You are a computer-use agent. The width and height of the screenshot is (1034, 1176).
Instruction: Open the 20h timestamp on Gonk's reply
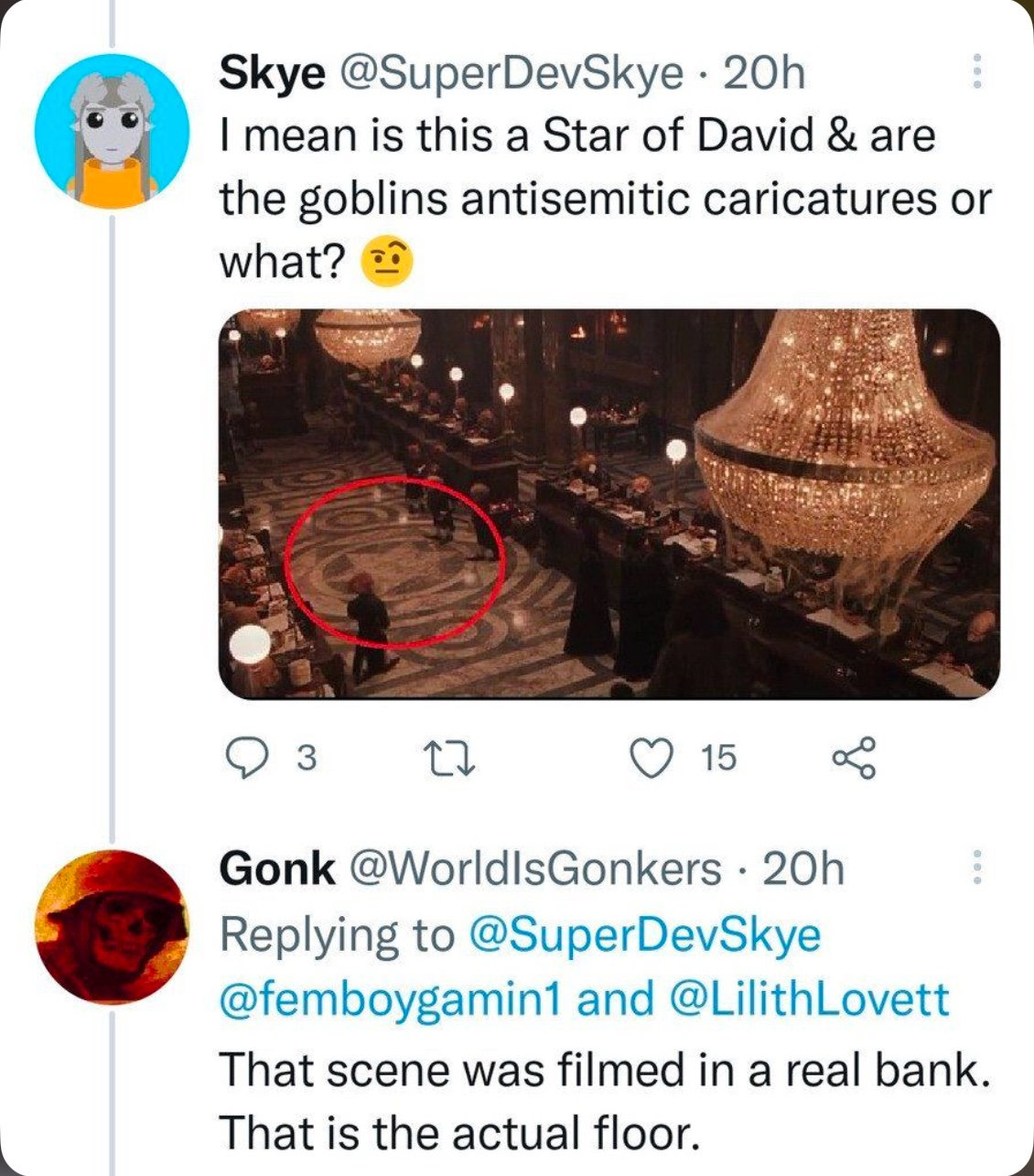[x=803, y=869]
